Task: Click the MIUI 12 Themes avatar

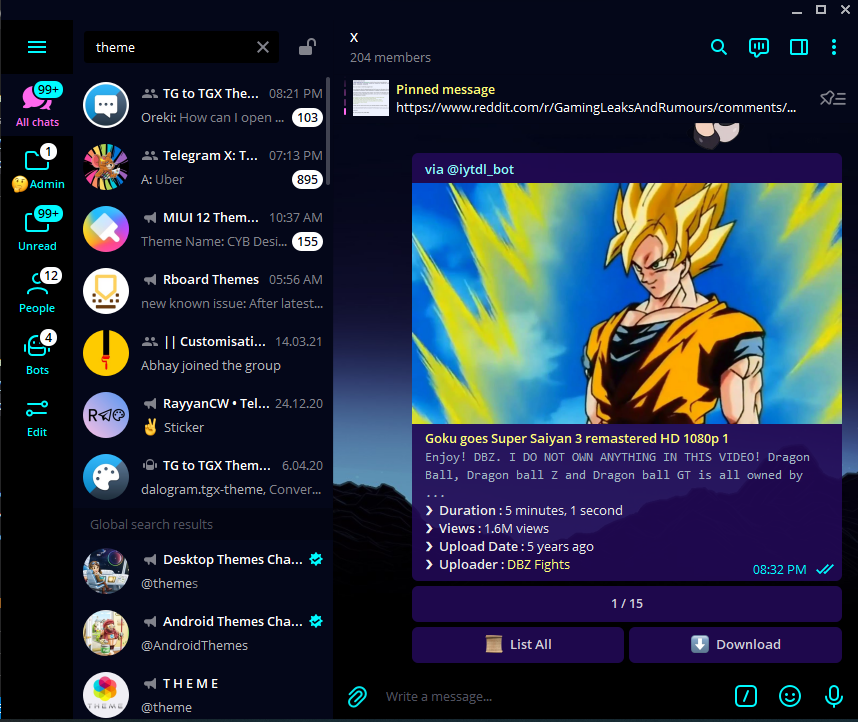Action: (106, 229)
